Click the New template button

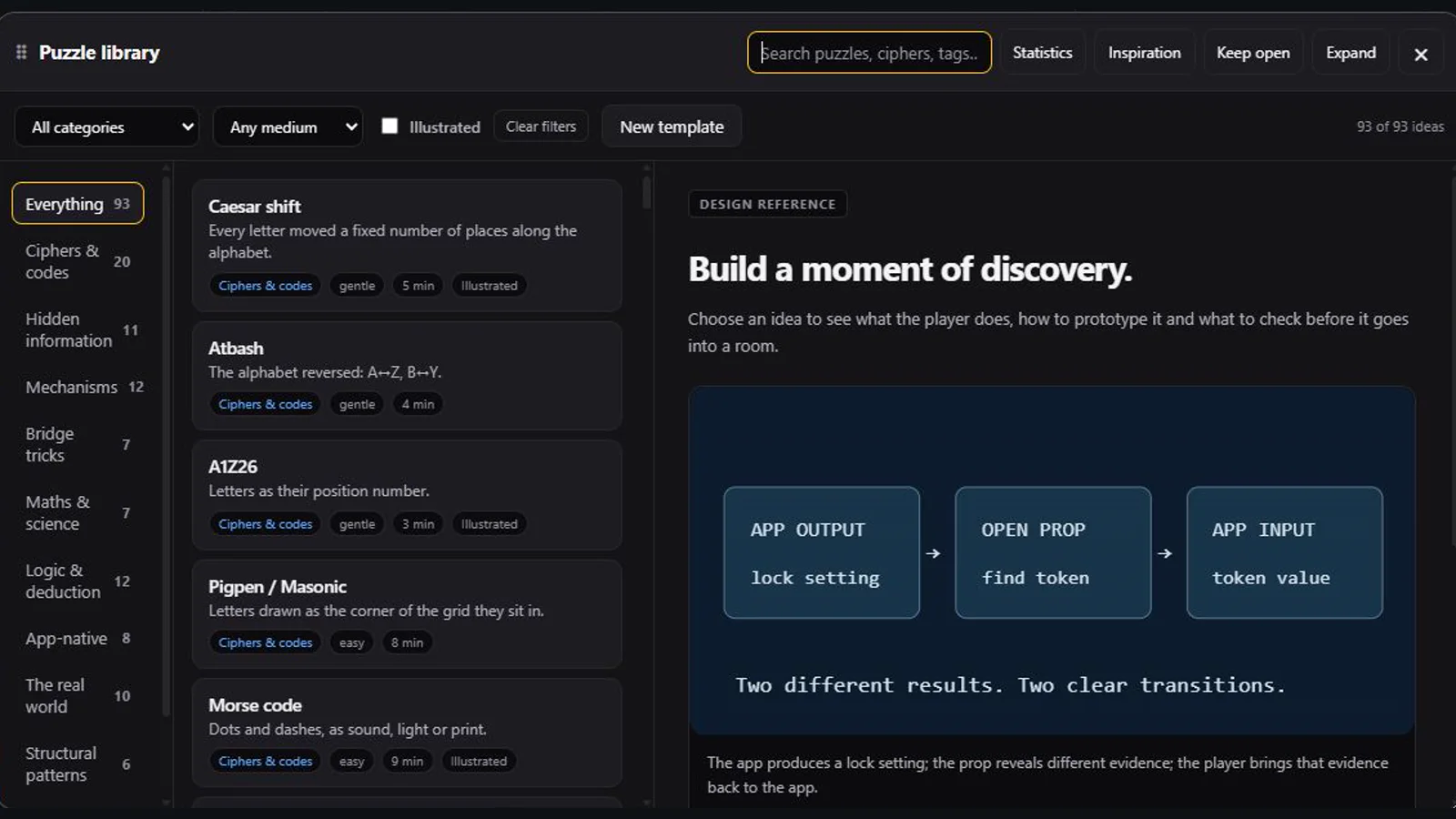[x=672, y=126]
